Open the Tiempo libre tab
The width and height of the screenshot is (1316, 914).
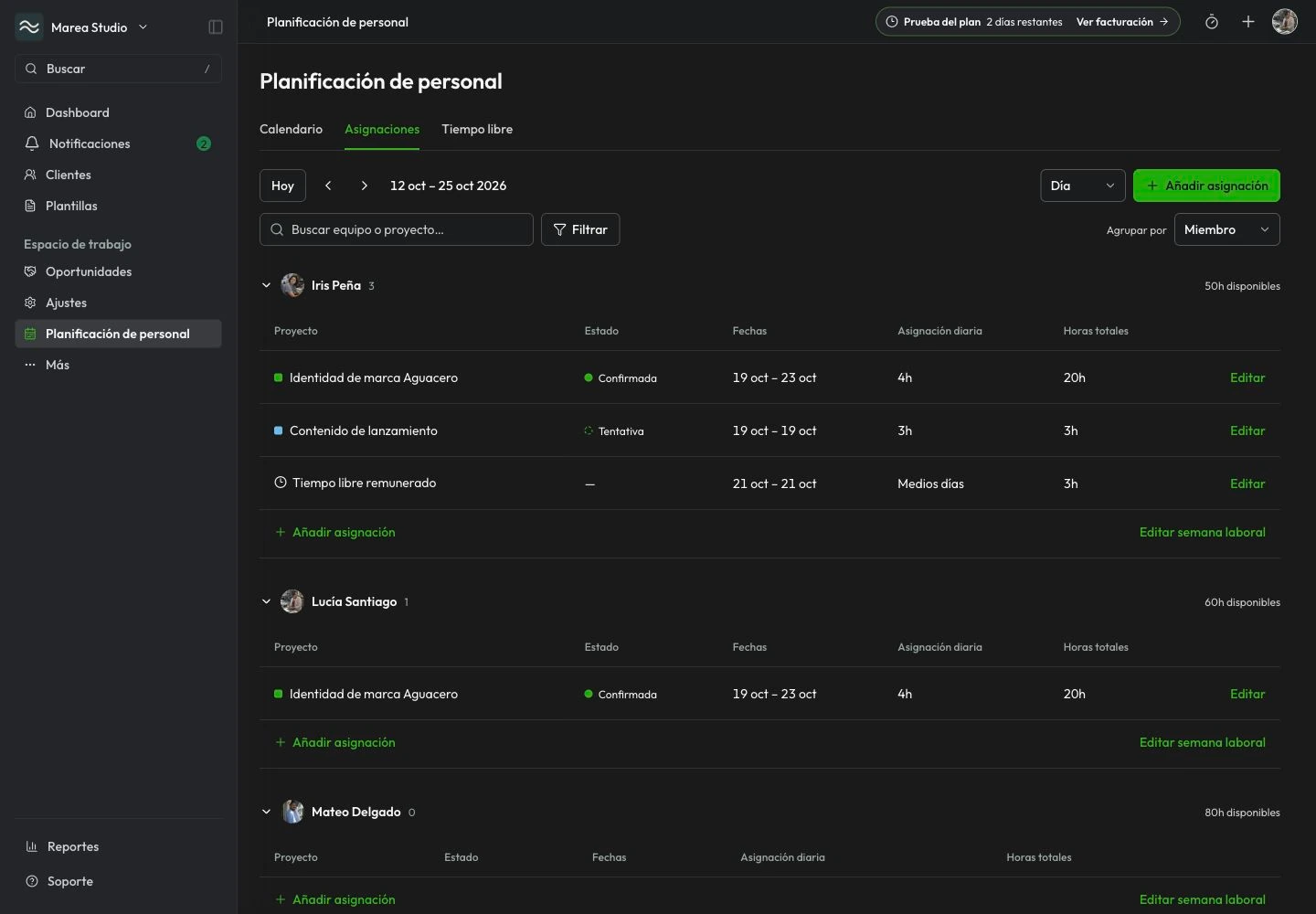click(x=477, y=129)
